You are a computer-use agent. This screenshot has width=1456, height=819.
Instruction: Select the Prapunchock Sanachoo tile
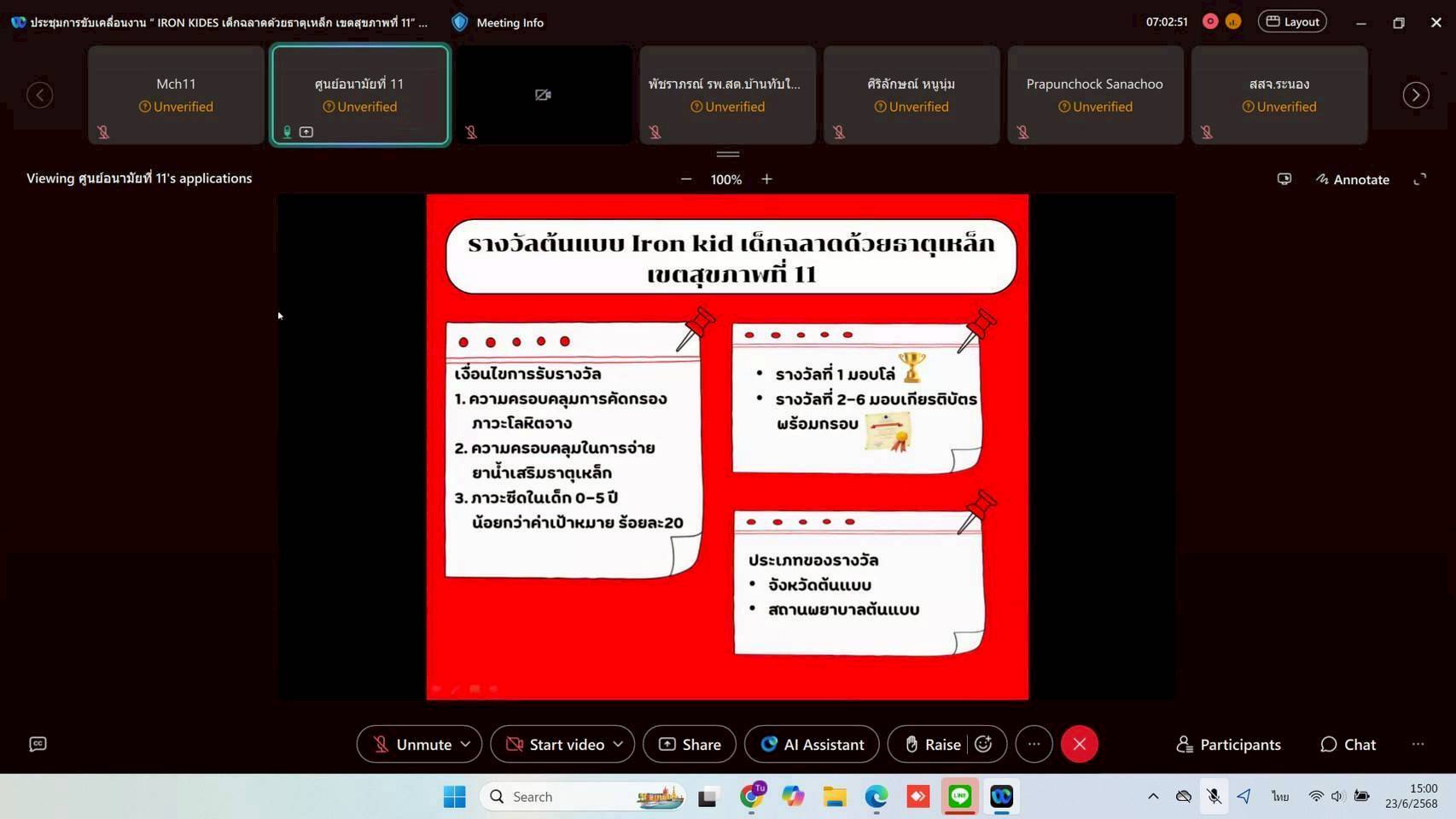pyautogui.click(x=1095, y=95)
